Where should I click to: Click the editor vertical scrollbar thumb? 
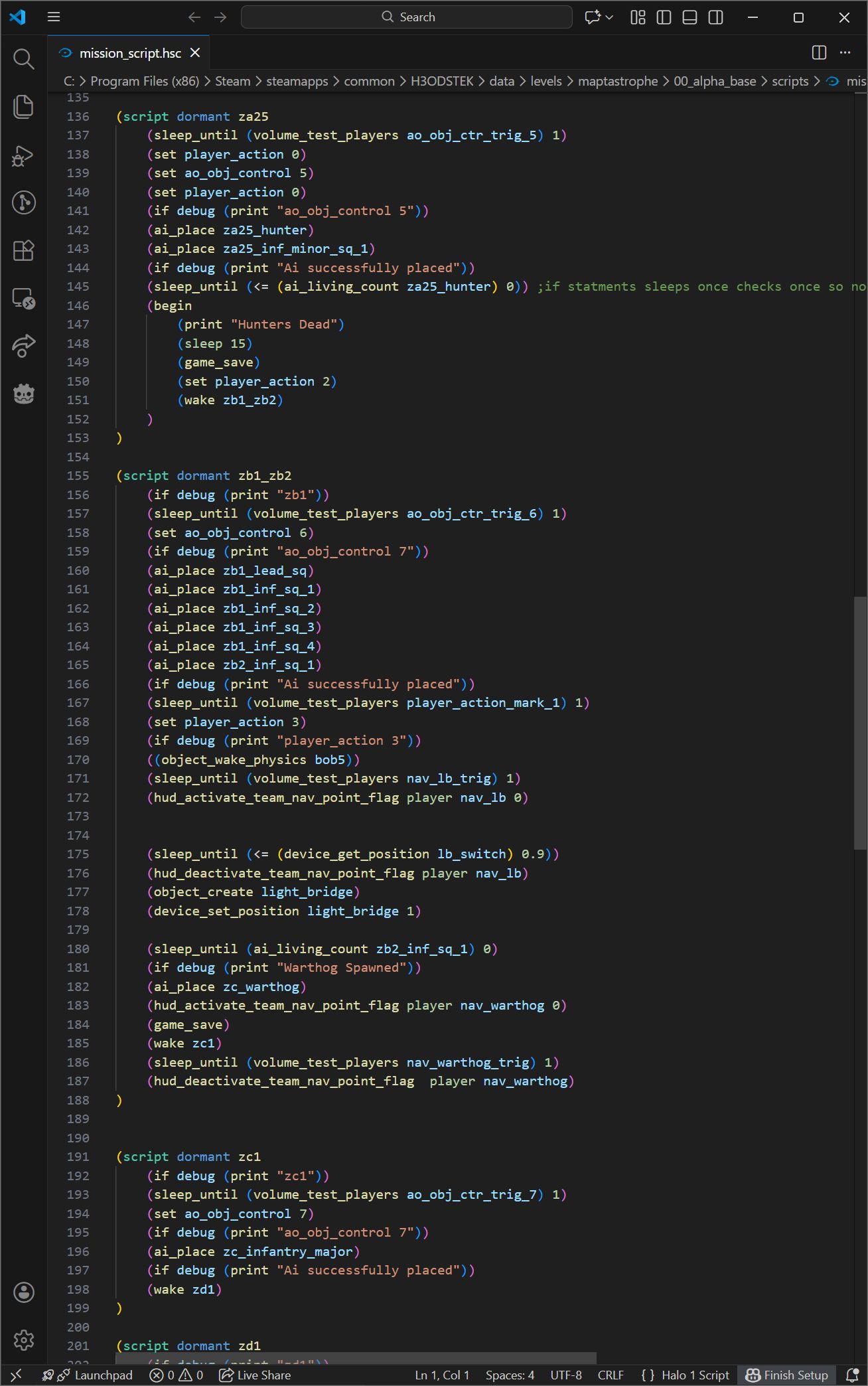pos(859,722)
